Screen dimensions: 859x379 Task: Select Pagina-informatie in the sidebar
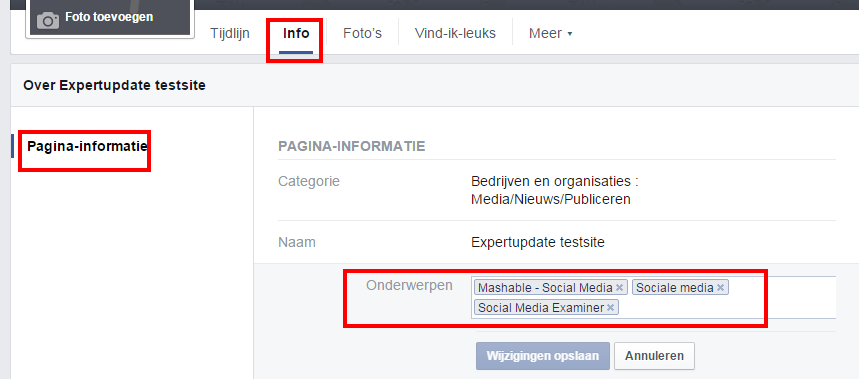pyautogui.click(x=87, y=146)
